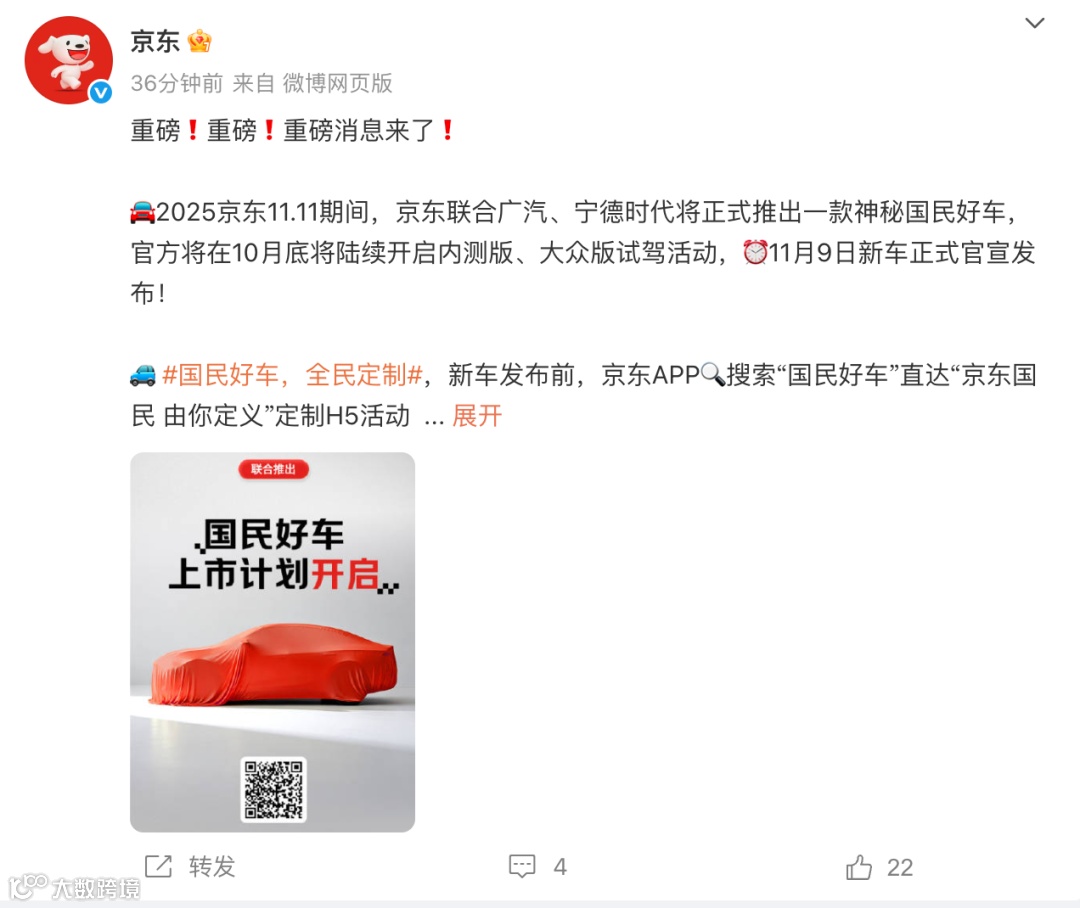Click the crown membership icon beside 京东
Viewport: 1080px width, 908px height.
coord(199,41)
